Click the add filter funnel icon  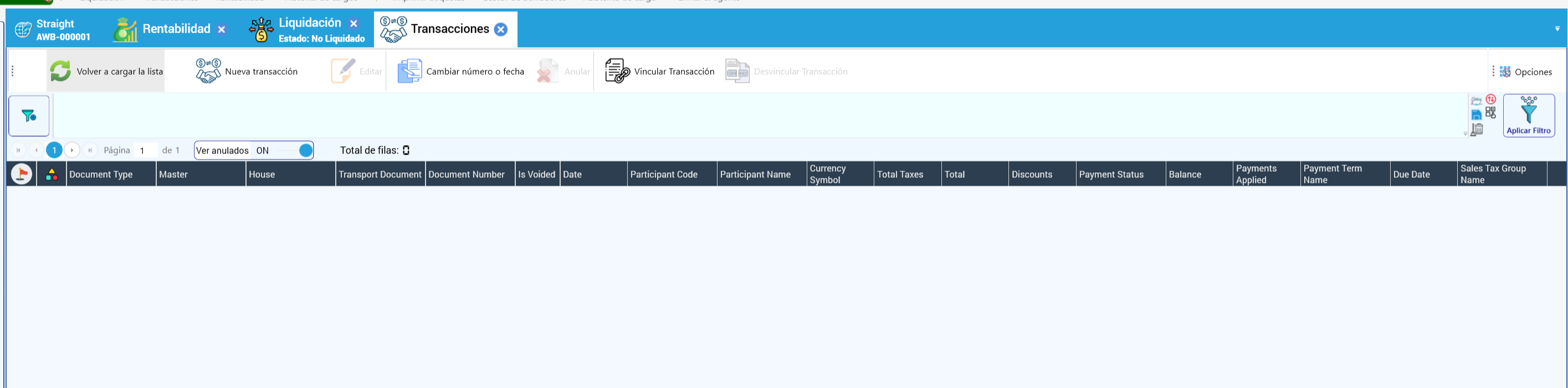click(29, 116)
